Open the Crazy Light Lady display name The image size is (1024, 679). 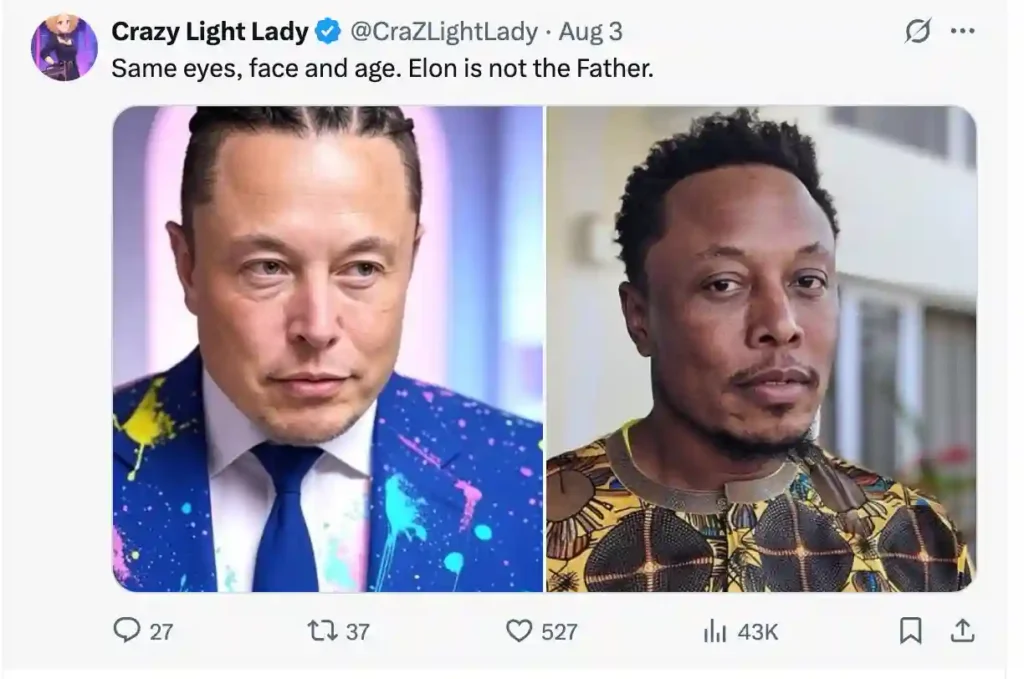(209, 31)
